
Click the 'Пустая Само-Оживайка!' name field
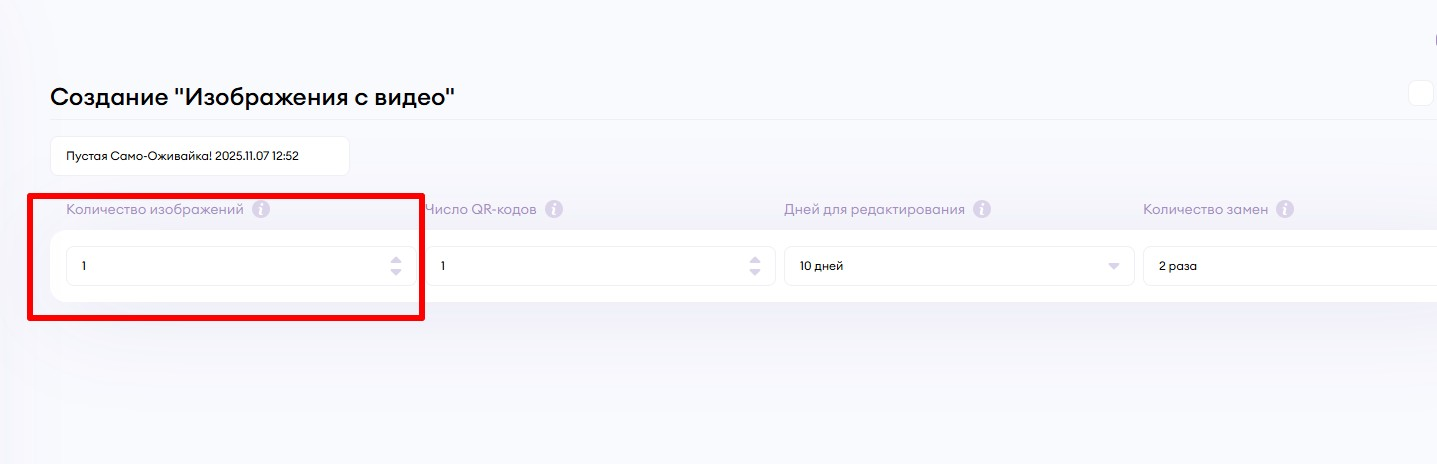(199, 156)
